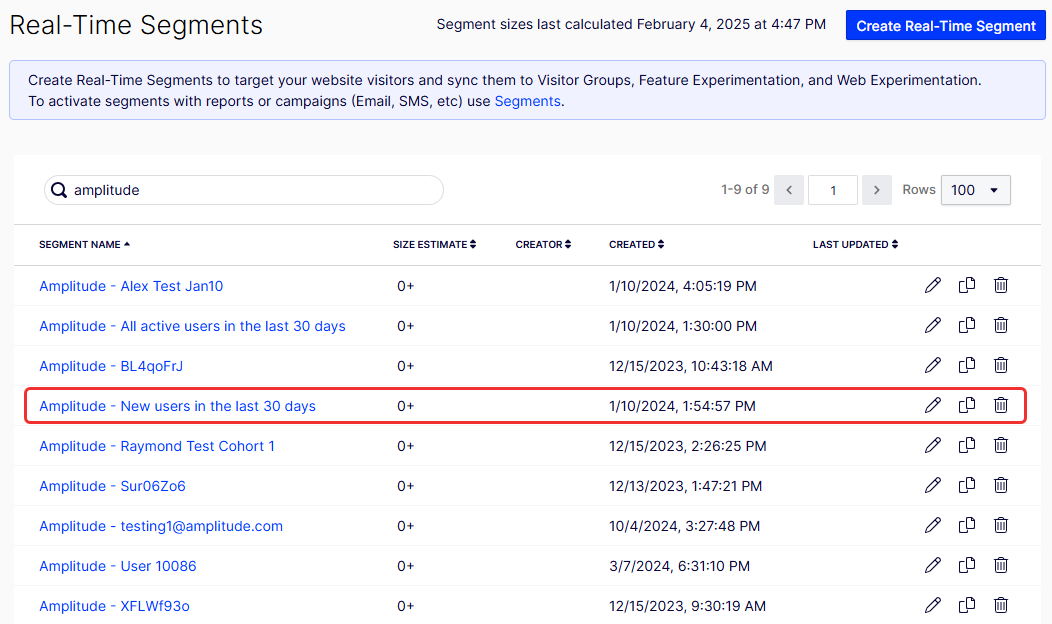Open Amplitude - testing1@amplitude.com link
Image resolution: width=1052 pixels, height=624 pixels.
pos(161,526)
